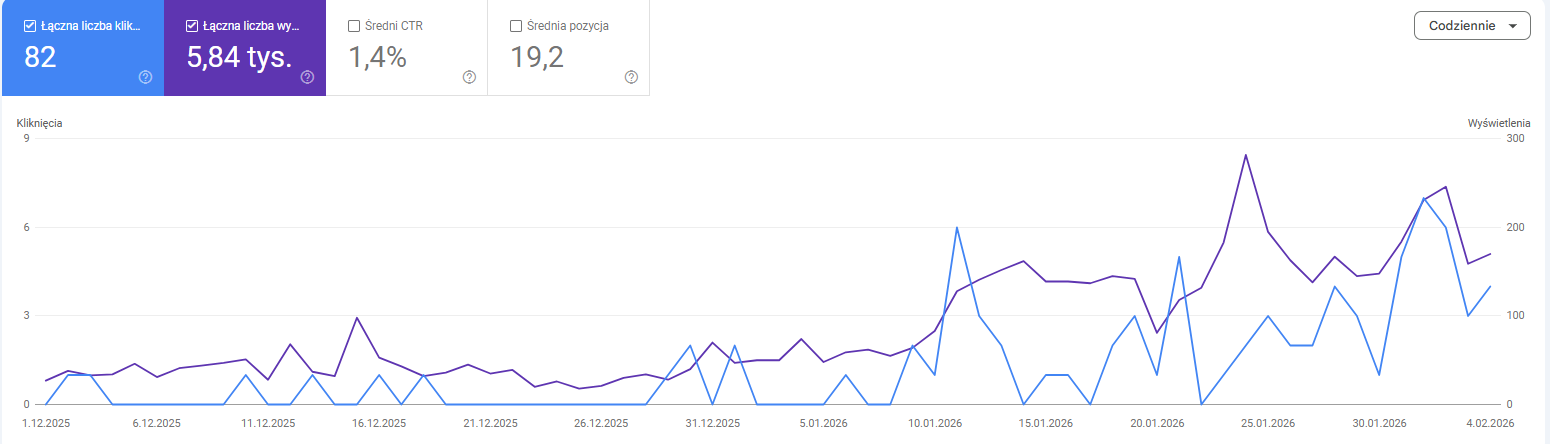Click the 15.01.2026 date axis label

(x=1045, y=423)
